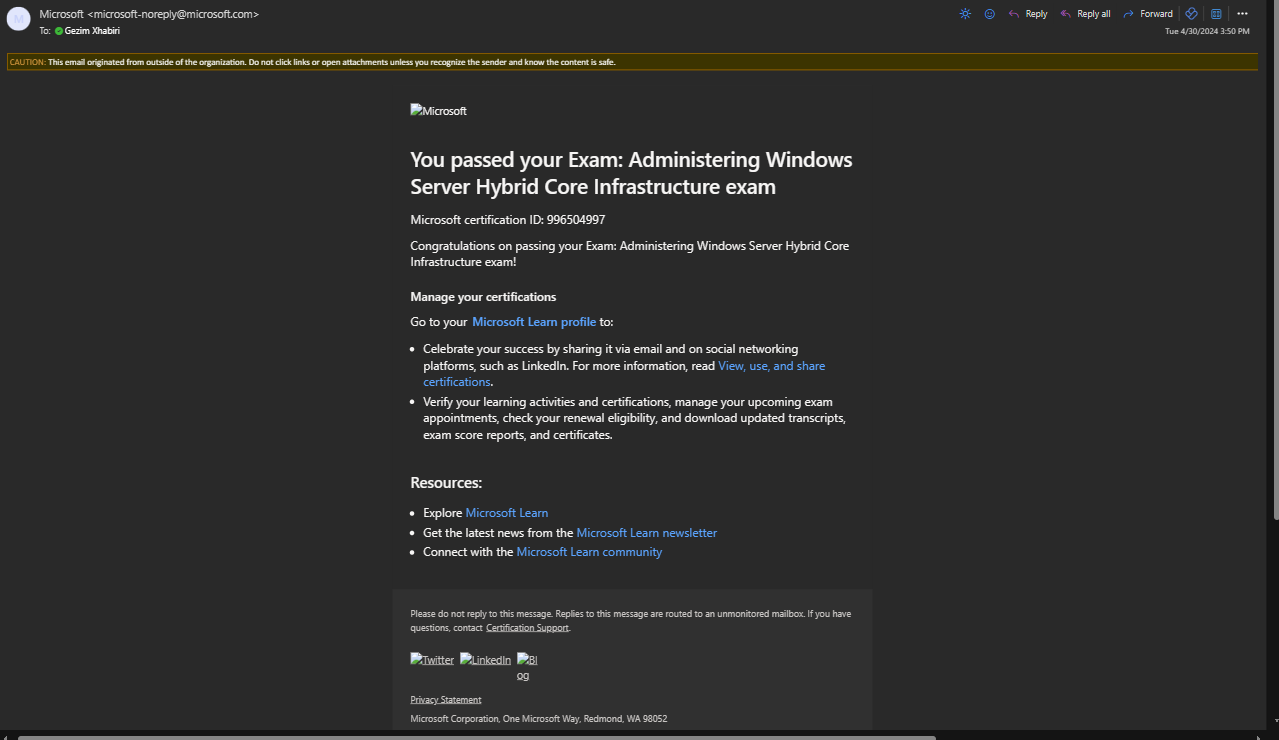Image resolution: width=1279 pixels, height=740 pixels.
Task: Open the emoji reaction smiley icon
Action: point(990,14)
